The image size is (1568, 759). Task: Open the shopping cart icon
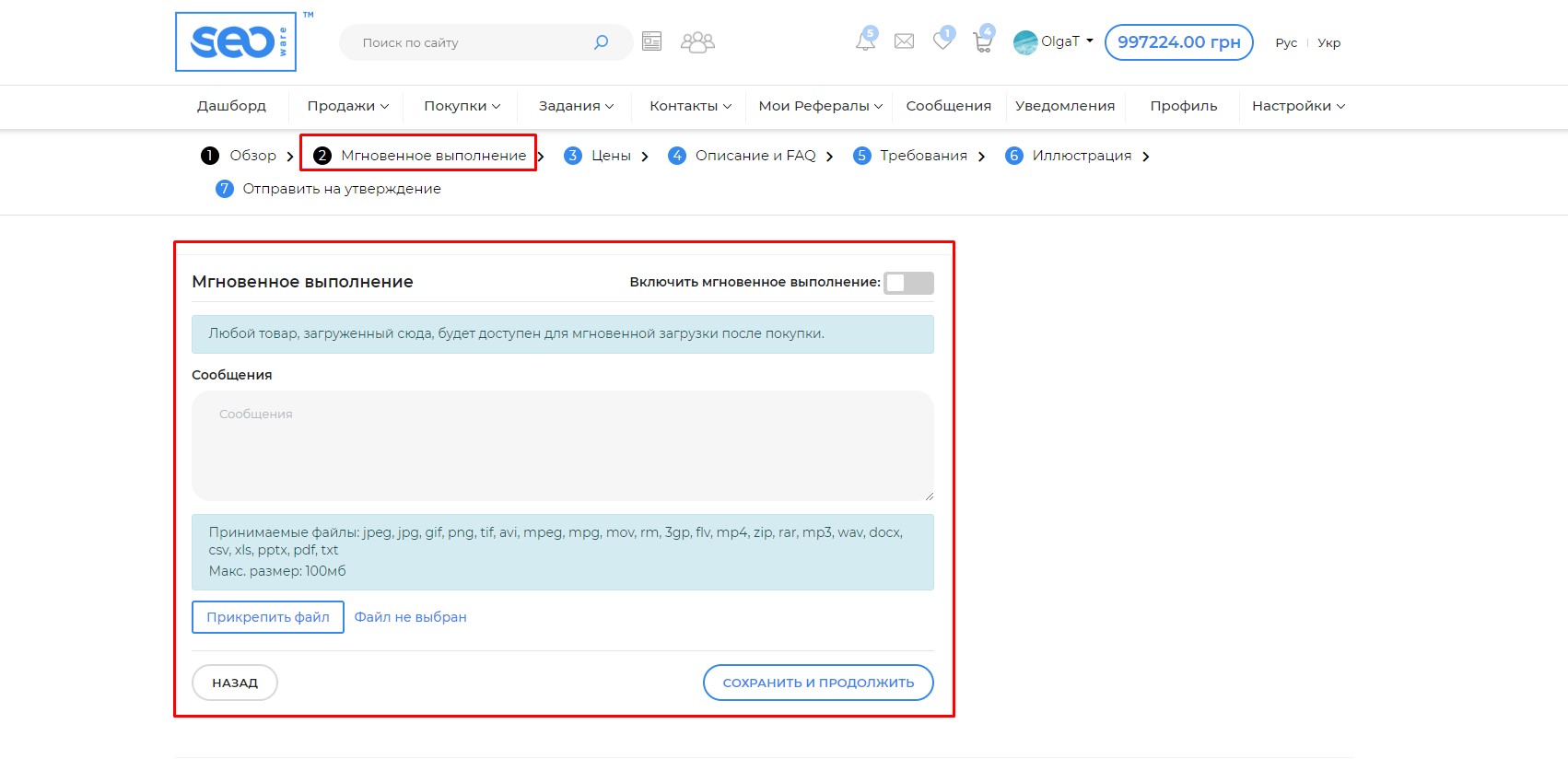pyautogui.click(x=983, y=41)
